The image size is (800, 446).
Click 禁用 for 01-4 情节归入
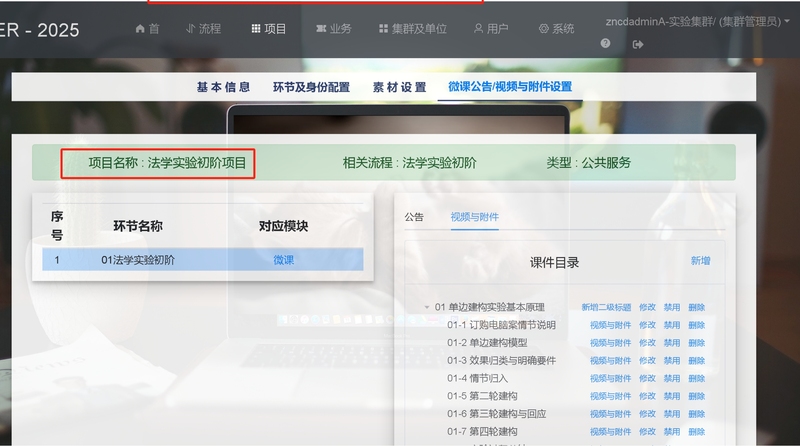click(671, 379)
